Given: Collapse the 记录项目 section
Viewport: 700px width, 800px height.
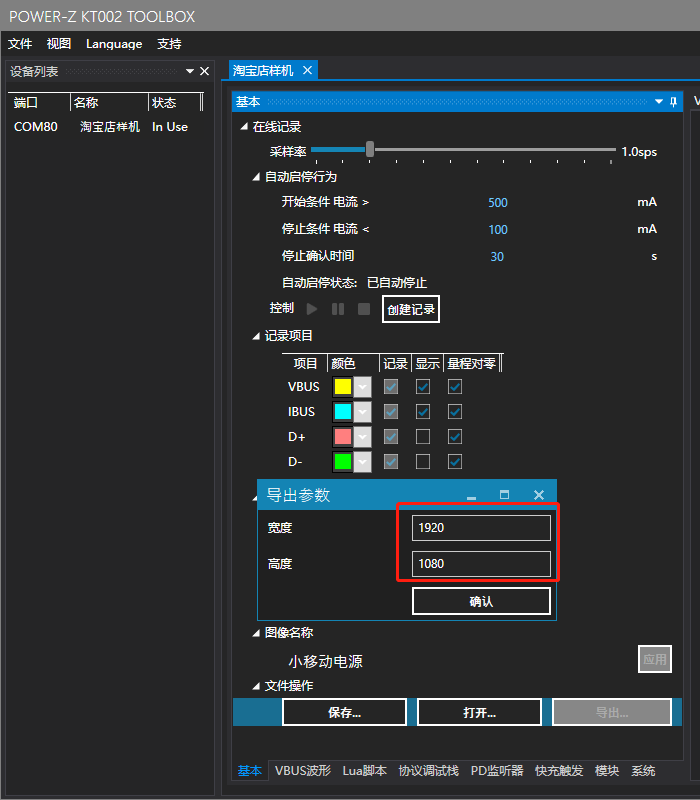Looking at the screenshot, I should tap(256, 336).
